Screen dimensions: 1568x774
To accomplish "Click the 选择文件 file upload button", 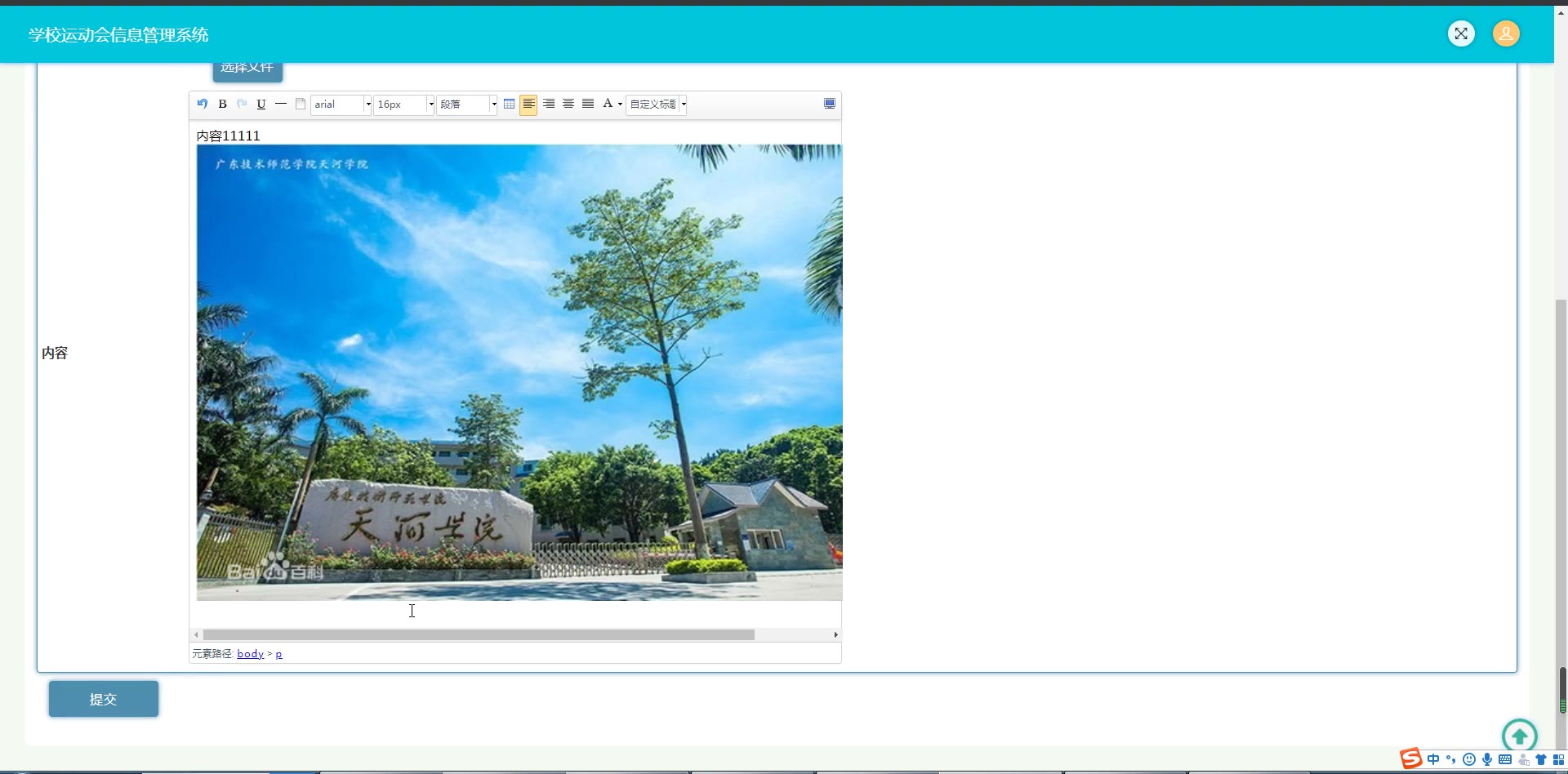I will point(247,70).
